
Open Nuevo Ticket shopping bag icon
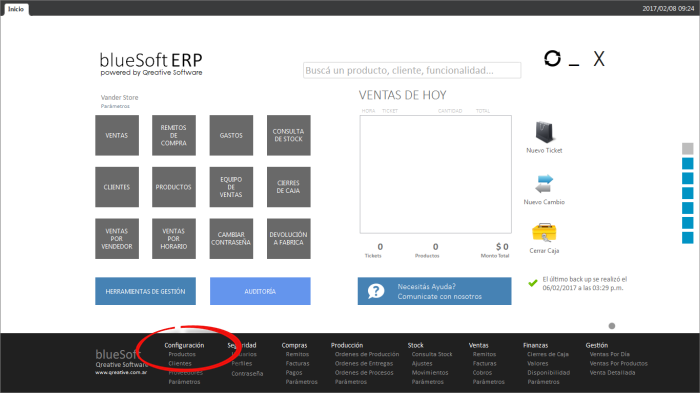pos(544,132)
